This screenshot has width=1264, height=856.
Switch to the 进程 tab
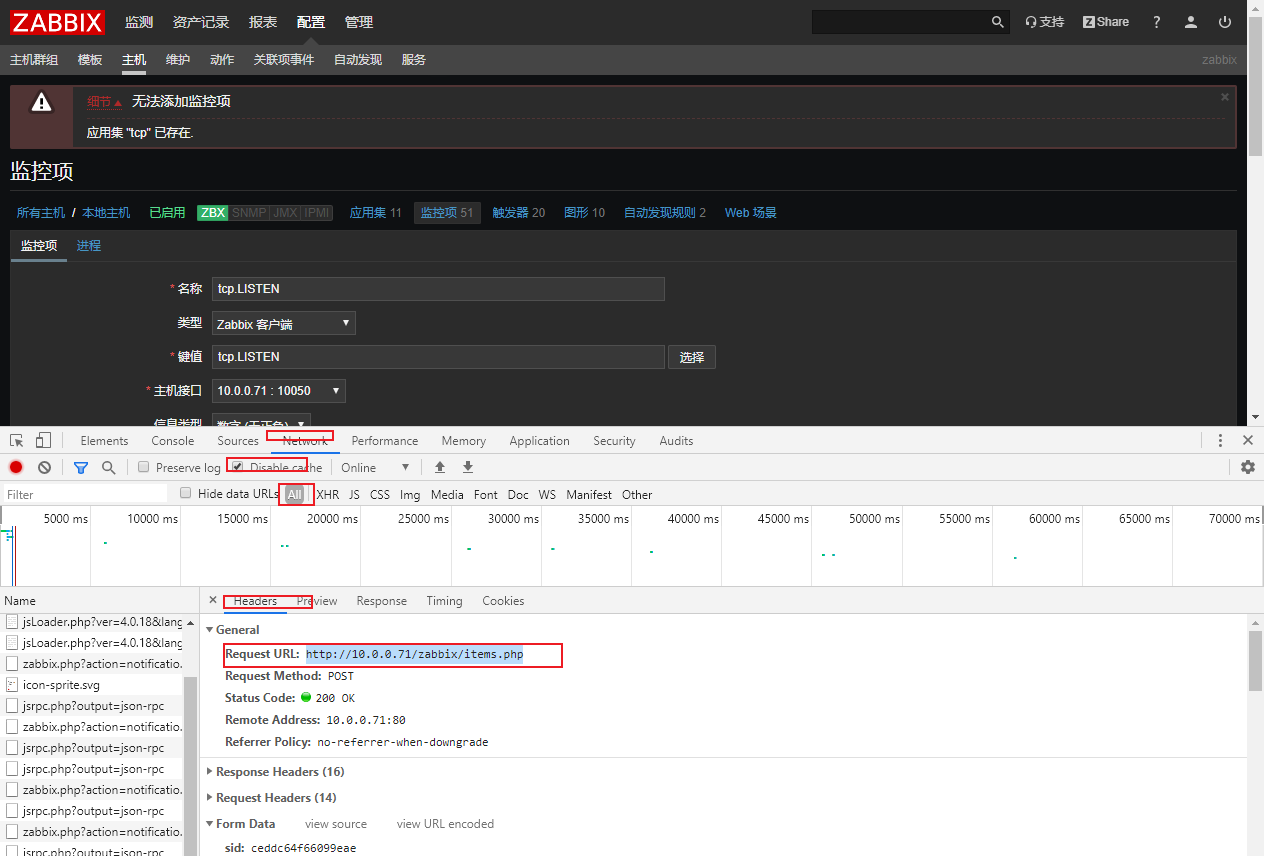pyautogui.click(x=89, y=246)
